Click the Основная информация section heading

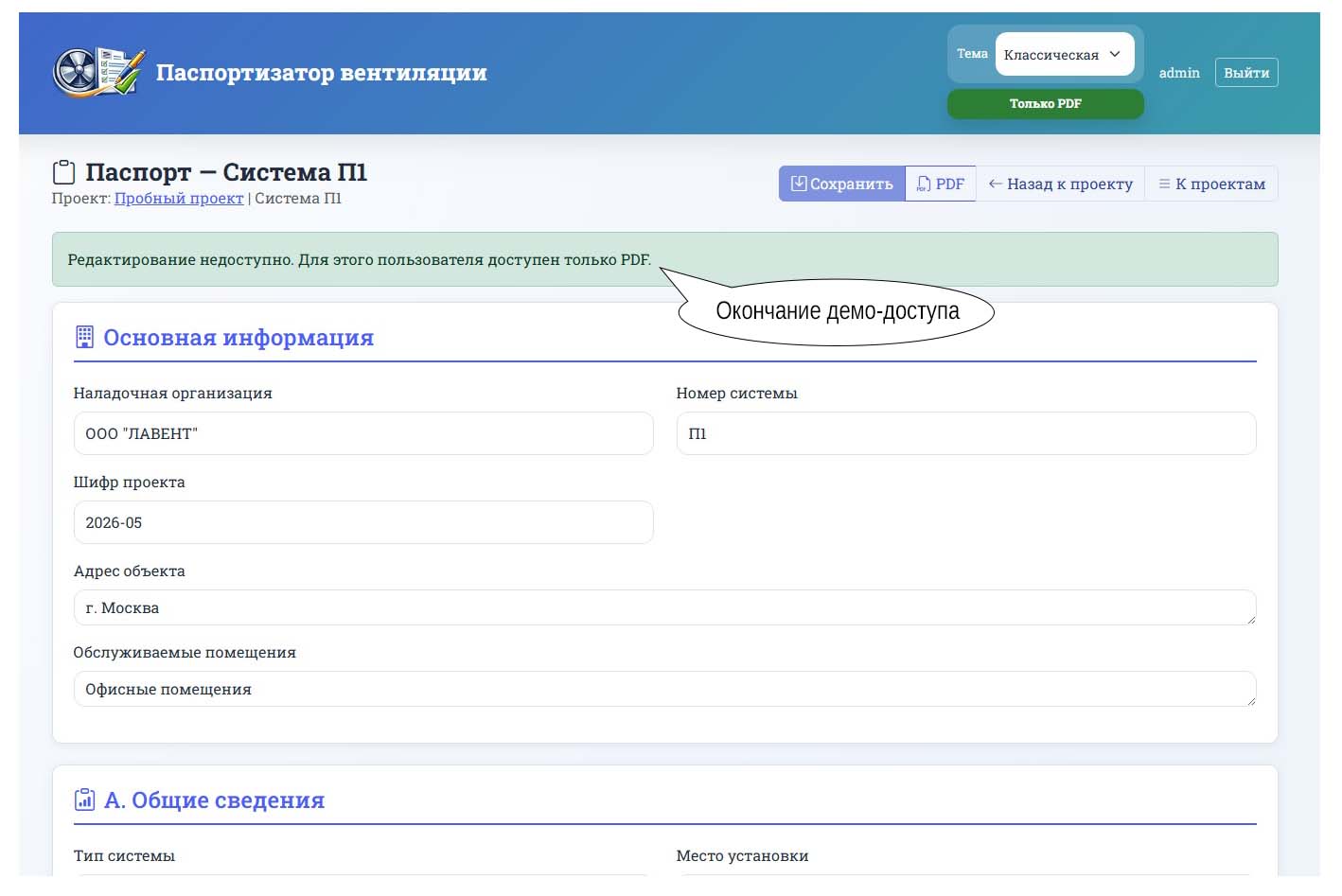[238, 338]
